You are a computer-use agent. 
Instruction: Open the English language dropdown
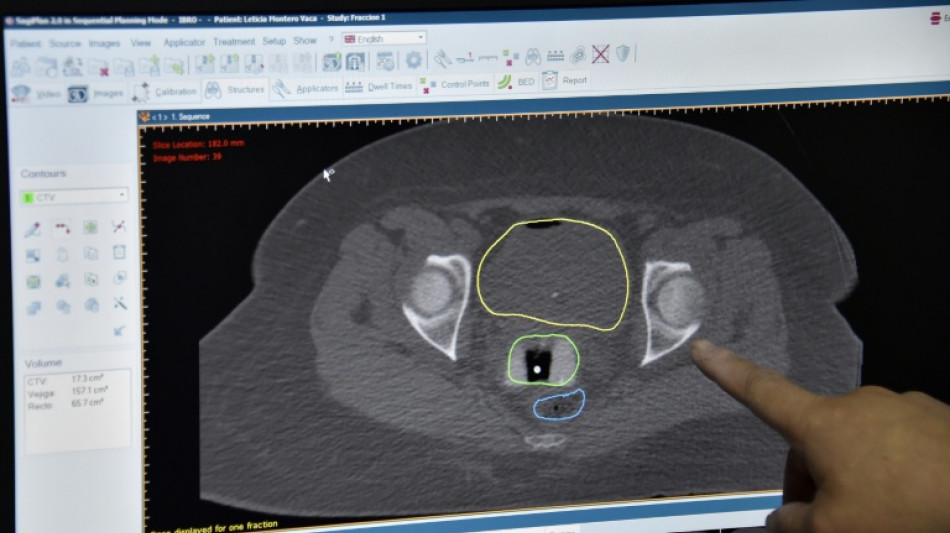[384, 38]
